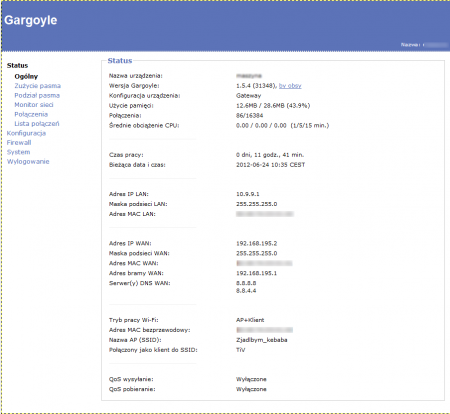The width and height of the screenshot is (450, 414).
Task: Expand the Firewall menu section
Action: tap(19, 143)
